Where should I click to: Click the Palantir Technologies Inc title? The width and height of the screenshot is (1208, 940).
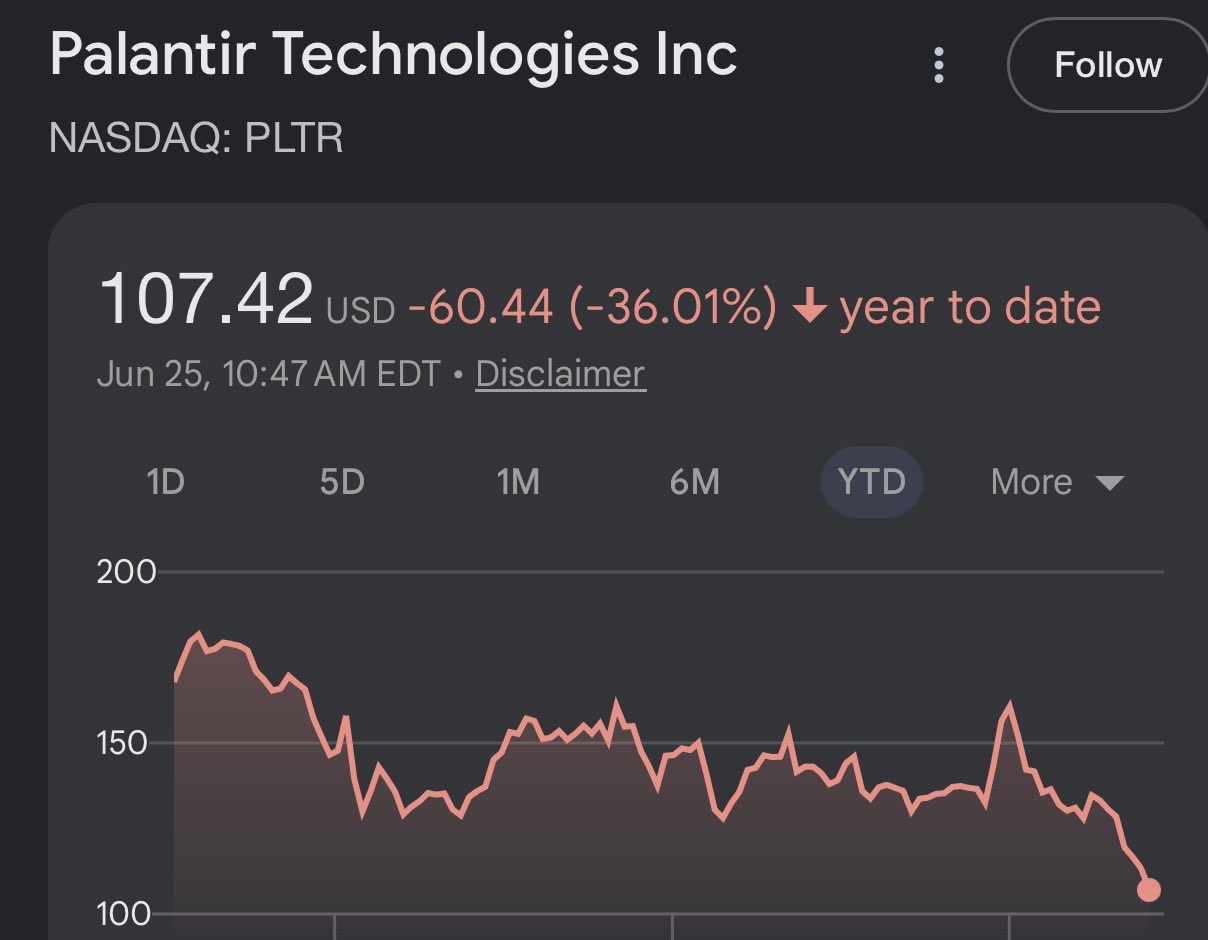click(394, 54)
